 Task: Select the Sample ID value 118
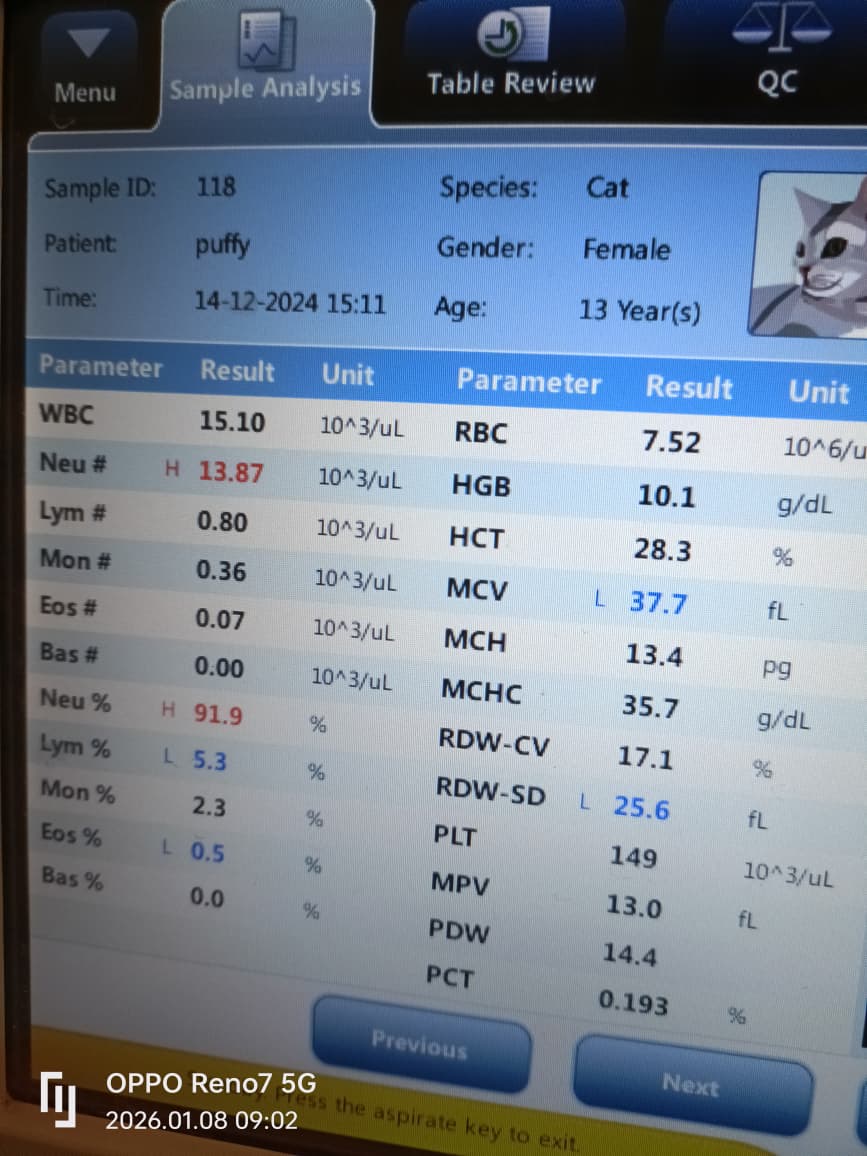tap(216, 187)
